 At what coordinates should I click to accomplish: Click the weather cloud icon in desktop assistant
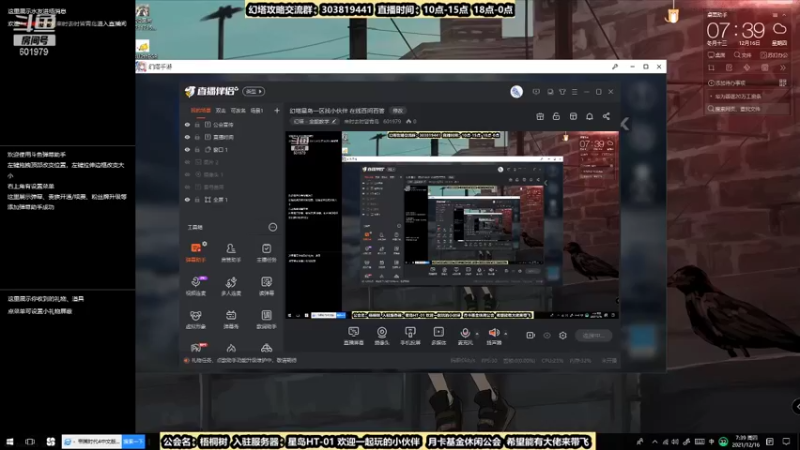click(x=780, y=30)
